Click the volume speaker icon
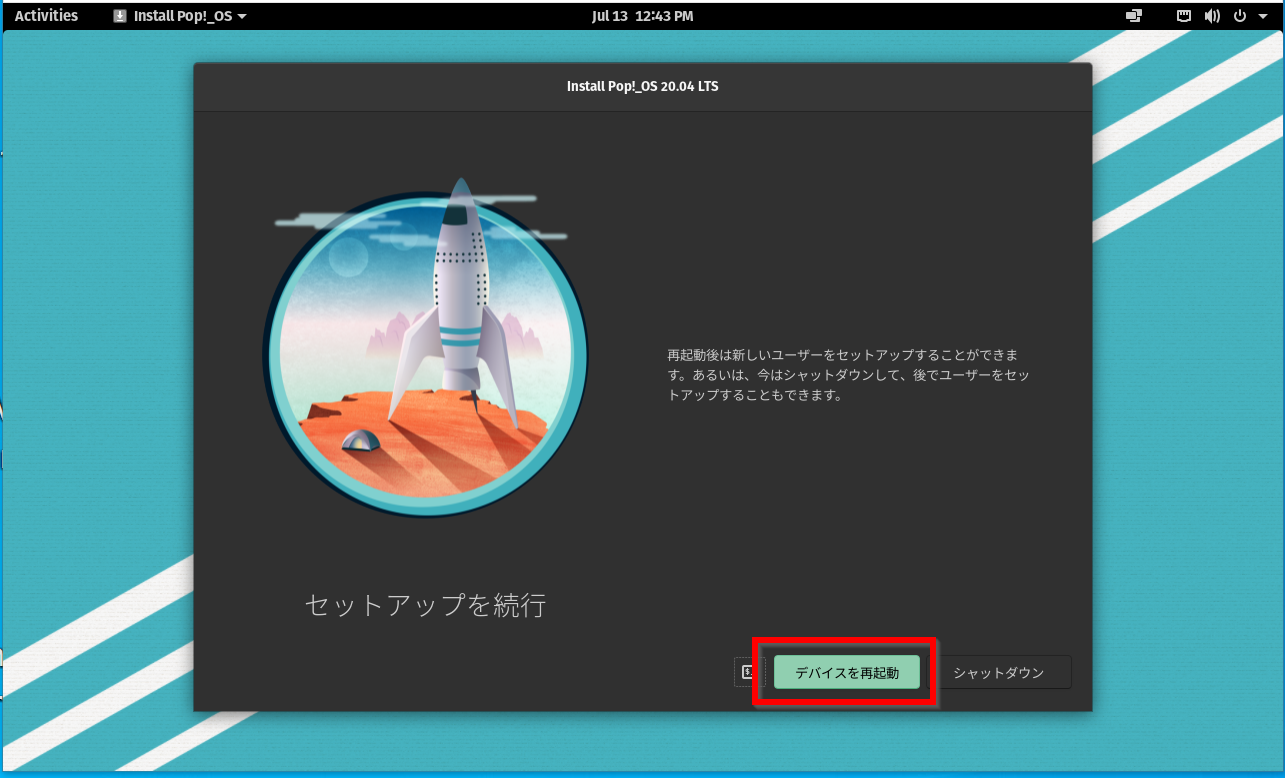The width and height of the screenshot is (1285, 778). pos(1212,16)
